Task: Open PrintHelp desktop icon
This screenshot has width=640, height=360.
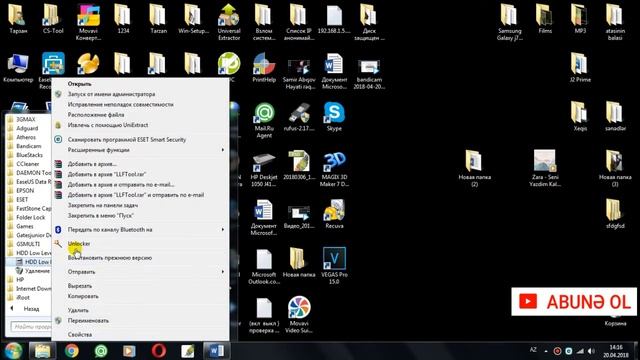Action: tap(264, 68)
